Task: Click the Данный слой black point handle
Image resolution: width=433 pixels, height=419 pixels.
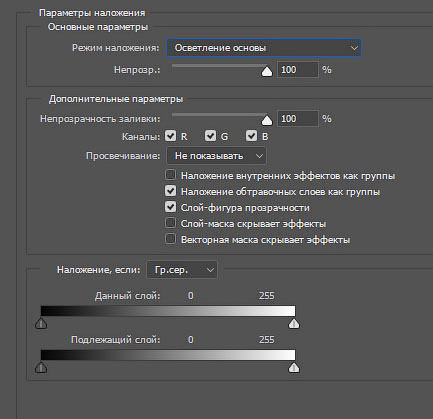Action: click(41, 323)
